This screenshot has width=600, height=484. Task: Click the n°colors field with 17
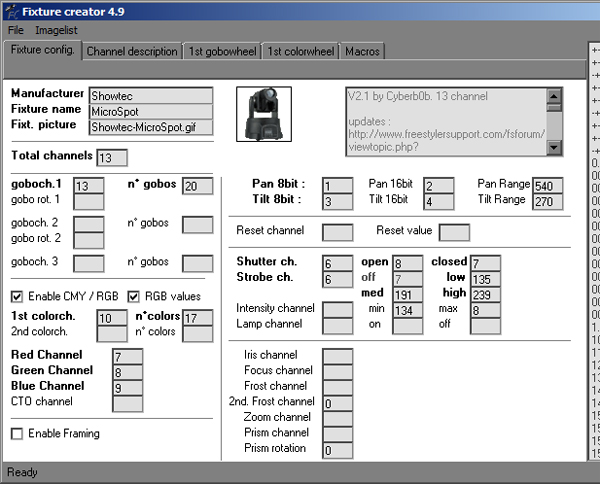(197, 318)
